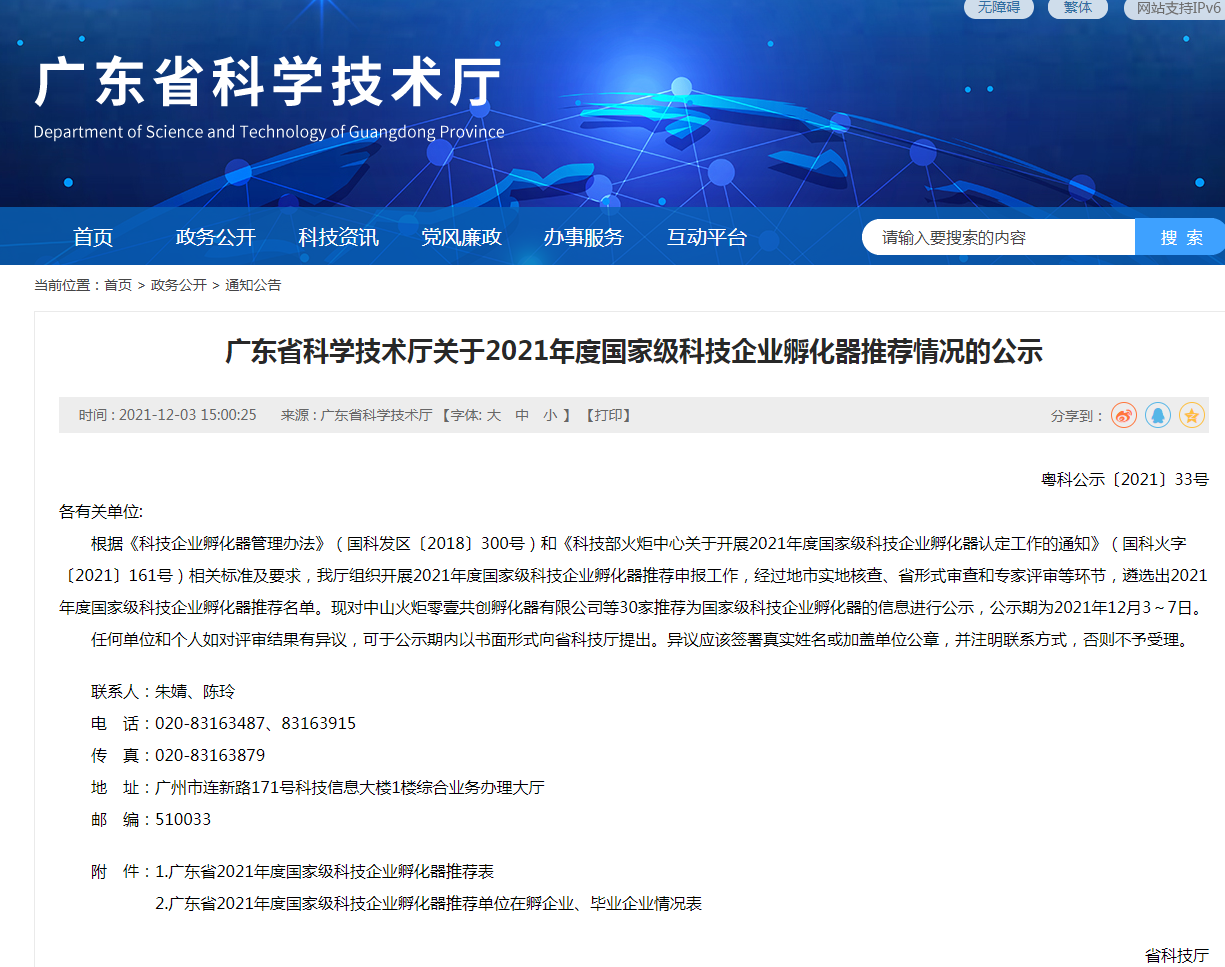Share the notice via QQ icon

[1158, 415]
